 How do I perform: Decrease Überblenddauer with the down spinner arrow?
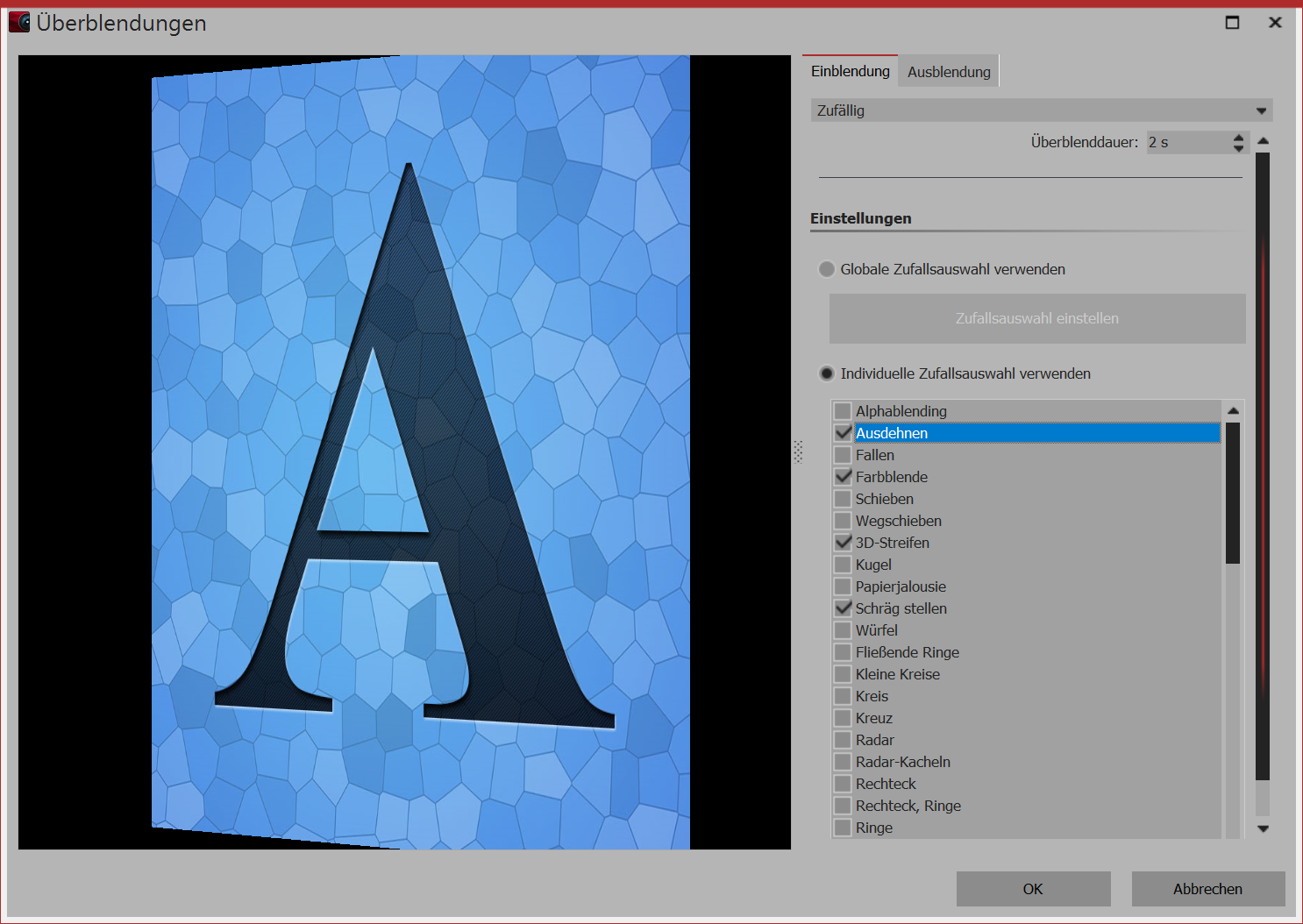point(1238,148)
